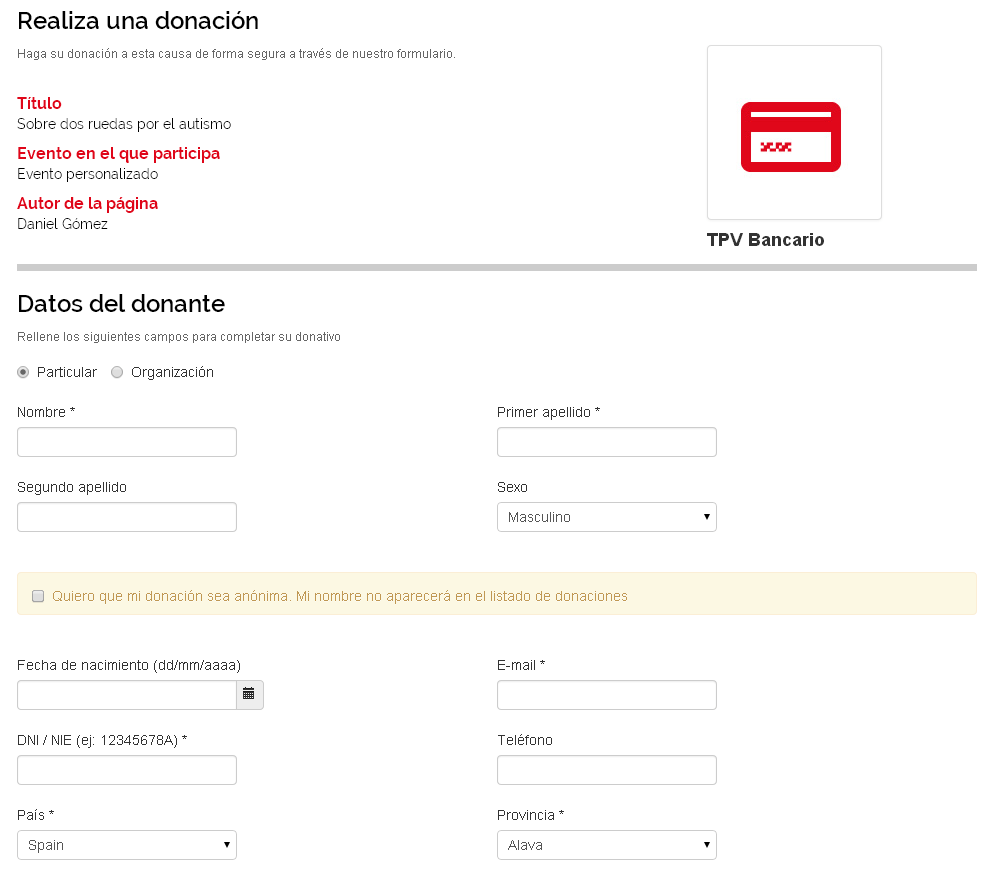Click the Nombre input field

point(127,442)
